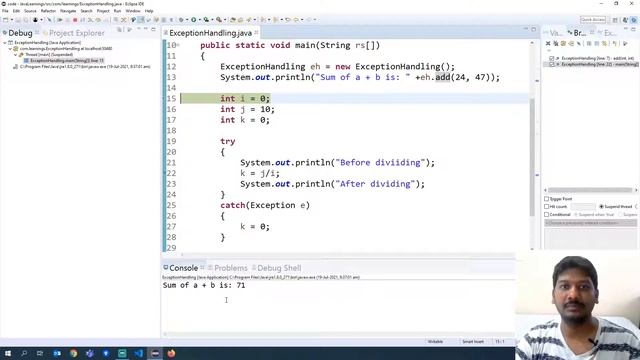Minimize the Debug view panel
Viewport: 640px width, 360px height.
coord(146,29)
